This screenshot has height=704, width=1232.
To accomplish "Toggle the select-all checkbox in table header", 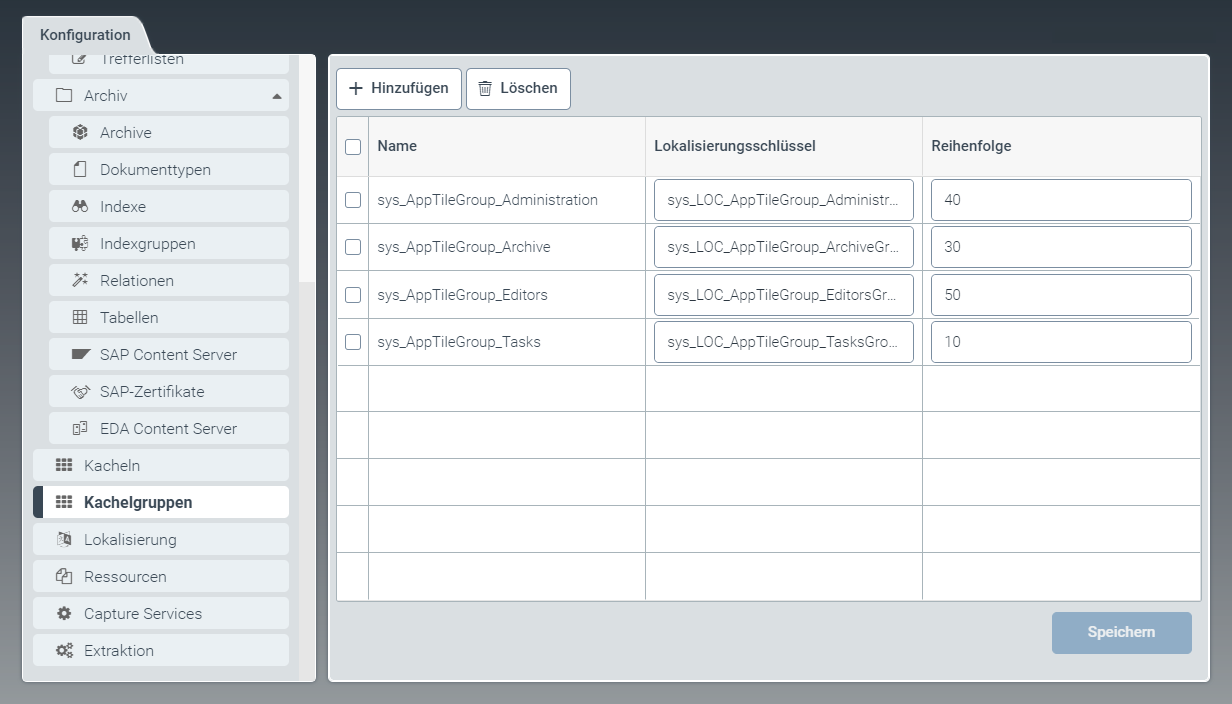I will 353,147.
